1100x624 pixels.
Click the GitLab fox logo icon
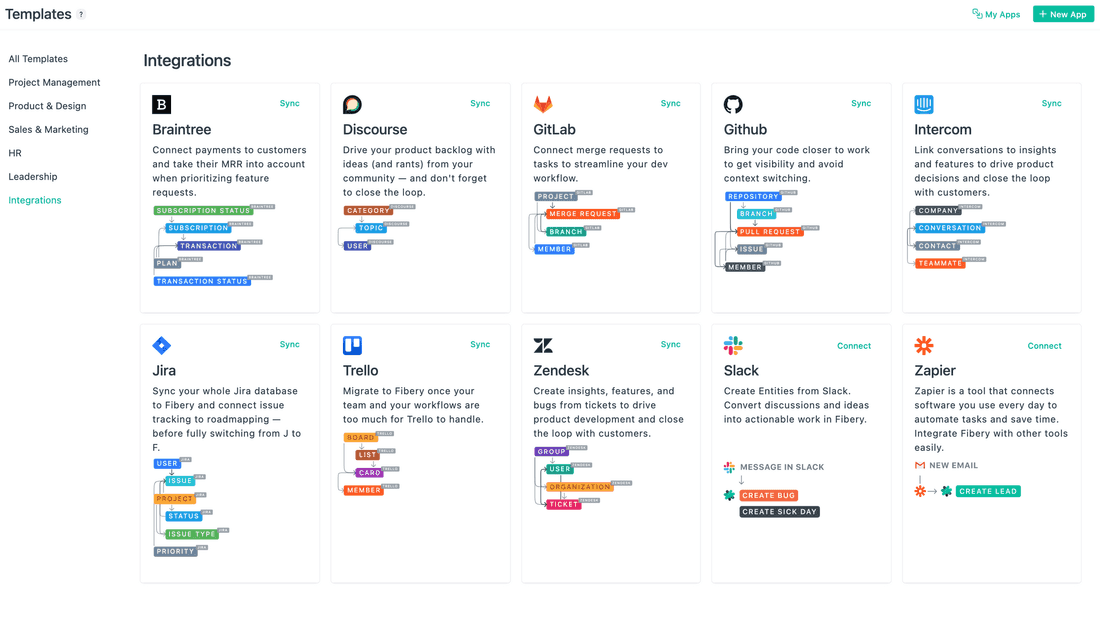click(x=543, y=104)
